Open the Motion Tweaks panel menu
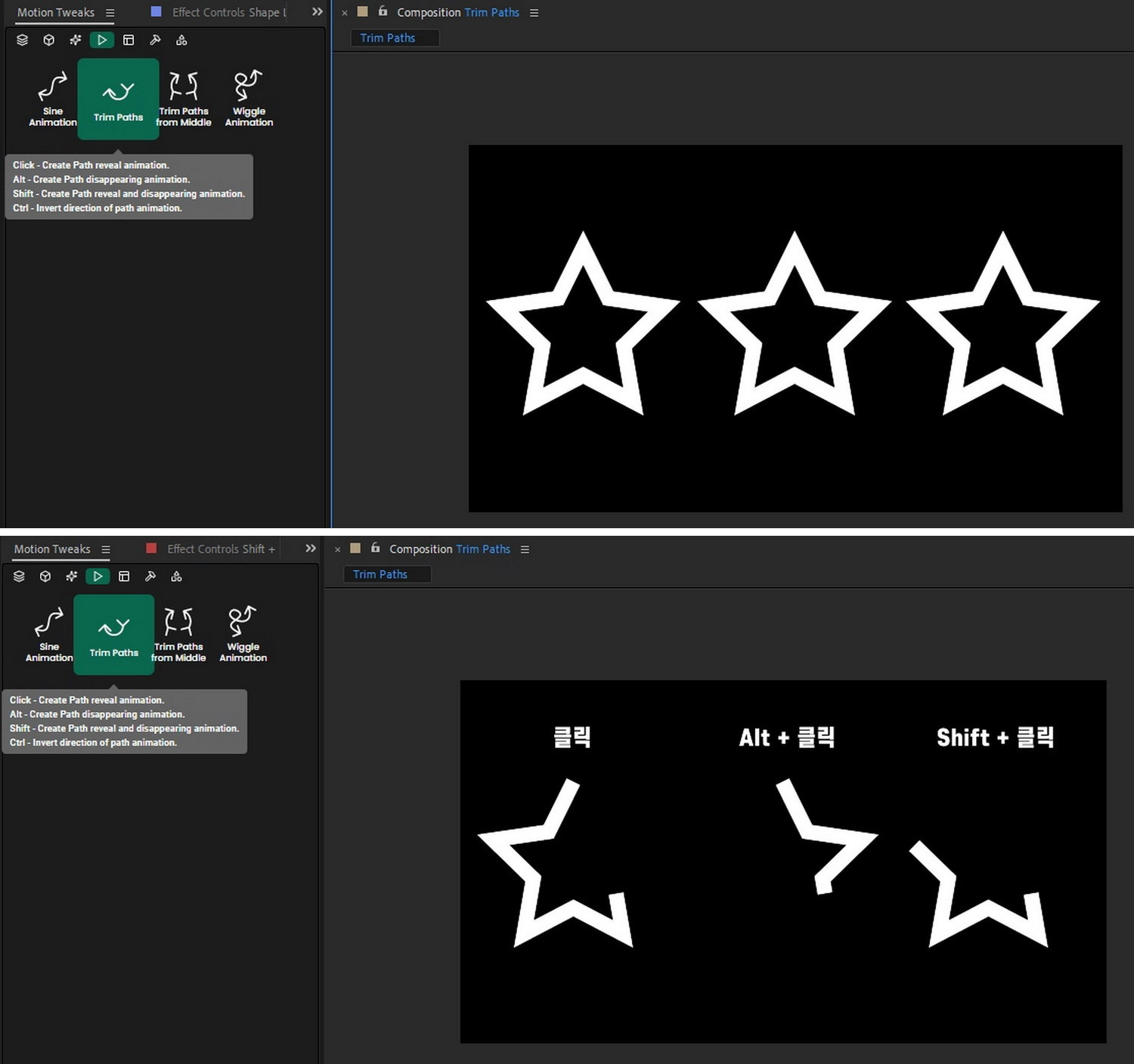The image size is (1134, 1064). point(110,12)
